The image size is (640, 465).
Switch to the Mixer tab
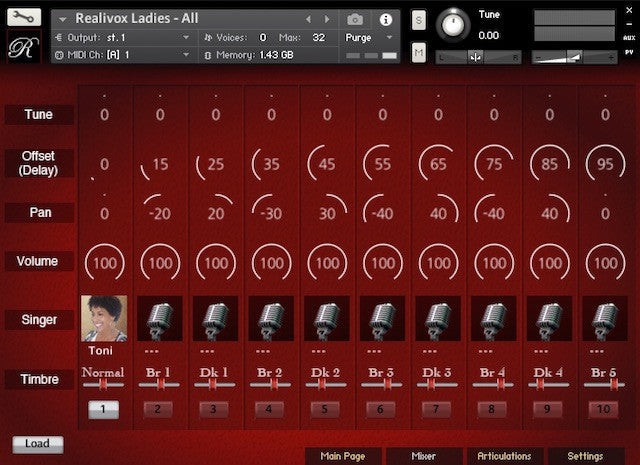(423, 456)
